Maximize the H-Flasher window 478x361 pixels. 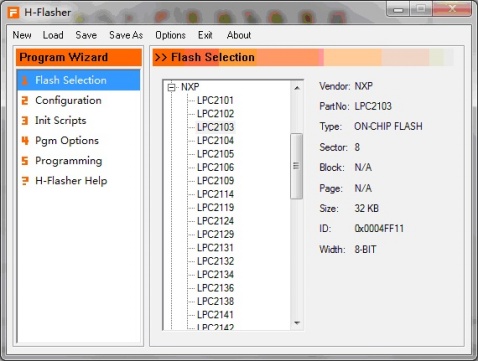[x=421, y=9]
